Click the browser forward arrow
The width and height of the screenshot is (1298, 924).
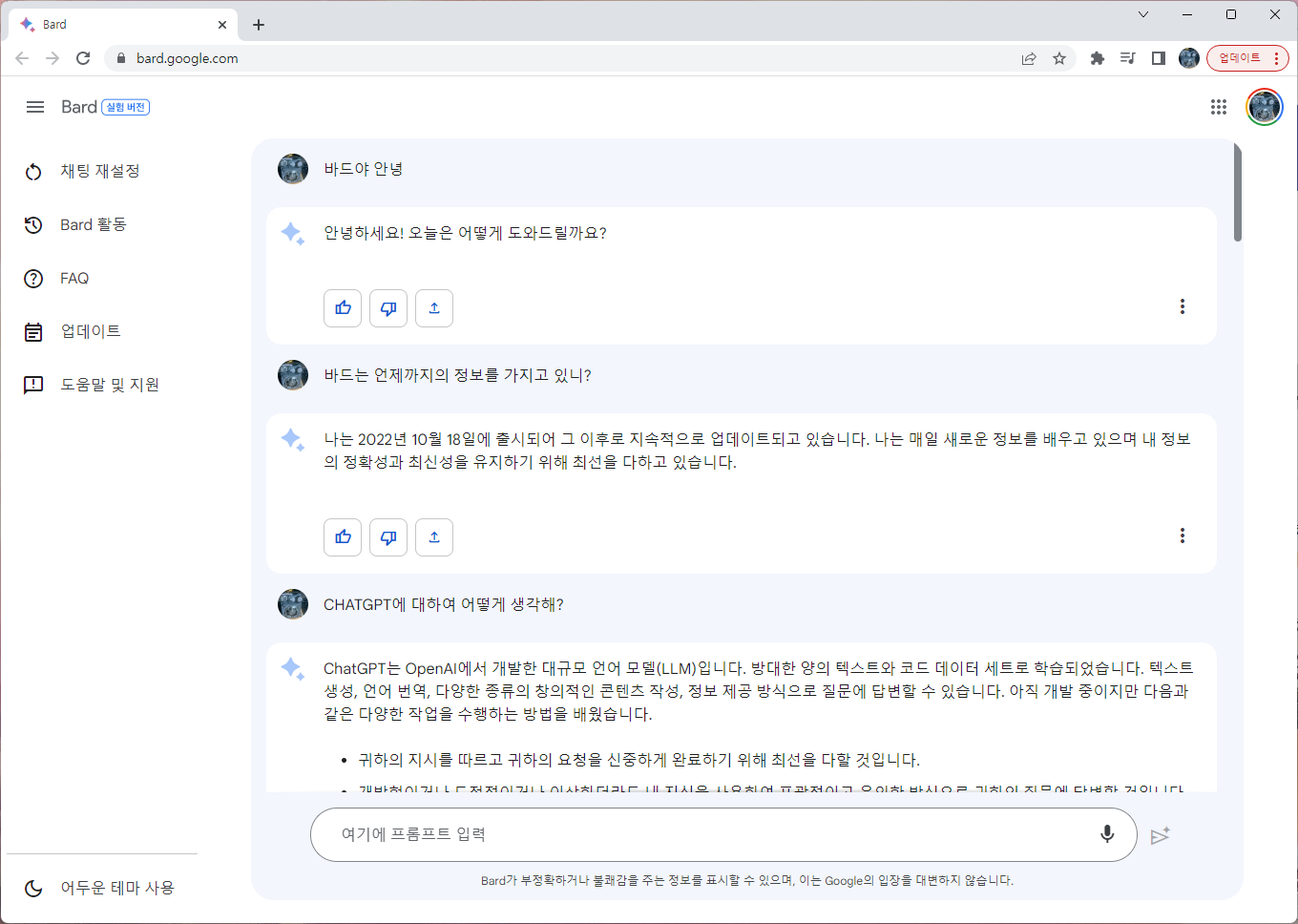[52, 58]
